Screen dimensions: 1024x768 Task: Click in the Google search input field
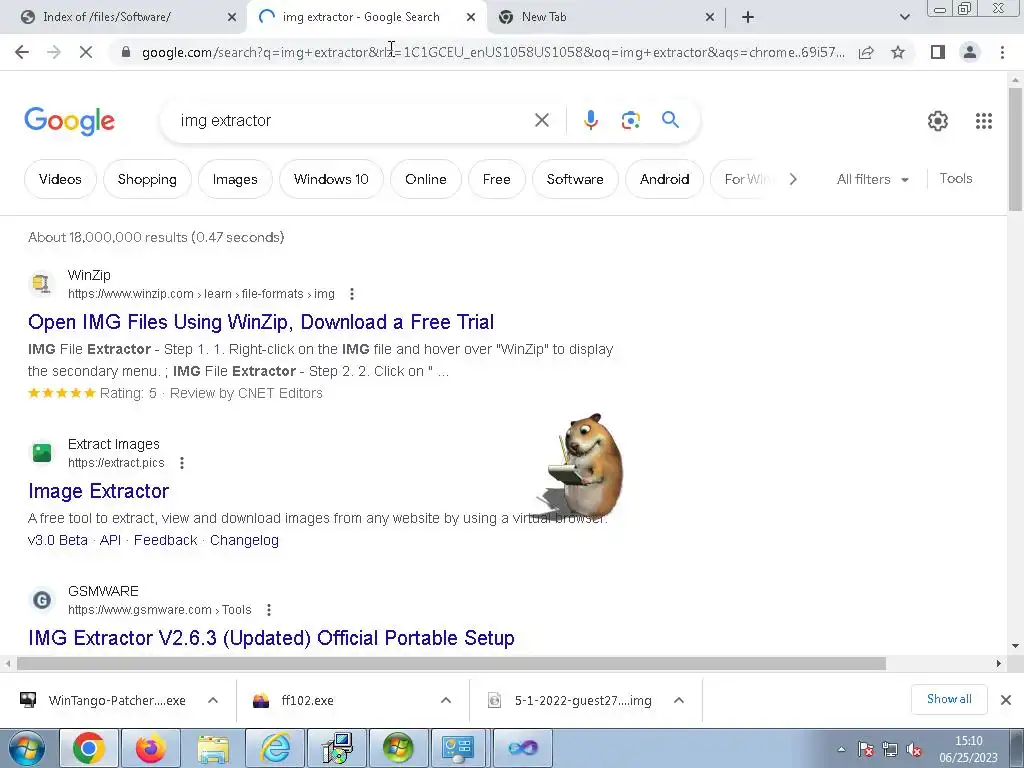[x=353, y=120]
